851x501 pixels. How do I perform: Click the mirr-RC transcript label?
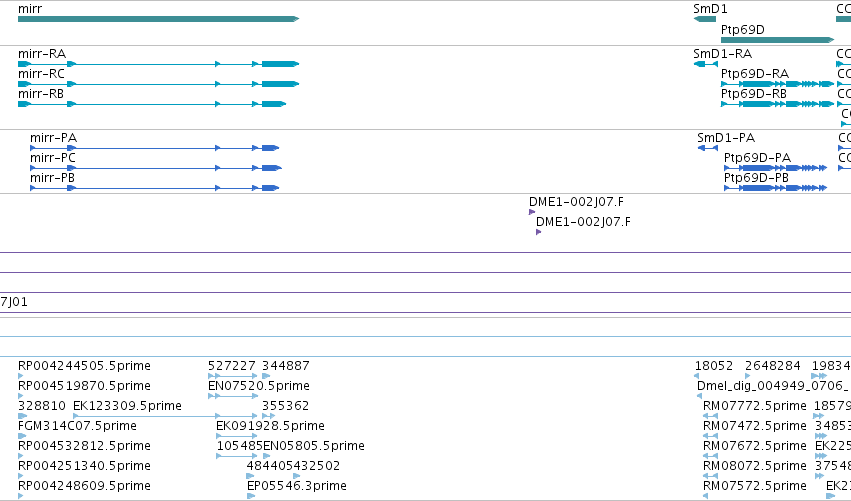tap(41, 74)
